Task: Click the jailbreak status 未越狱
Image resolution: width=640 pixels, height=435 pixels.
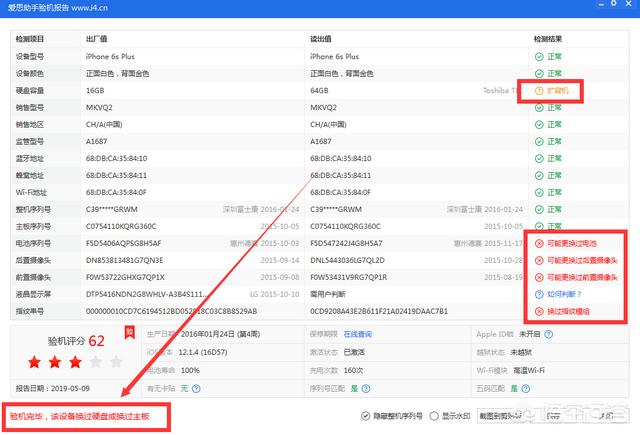Action: tap(521, 352)
